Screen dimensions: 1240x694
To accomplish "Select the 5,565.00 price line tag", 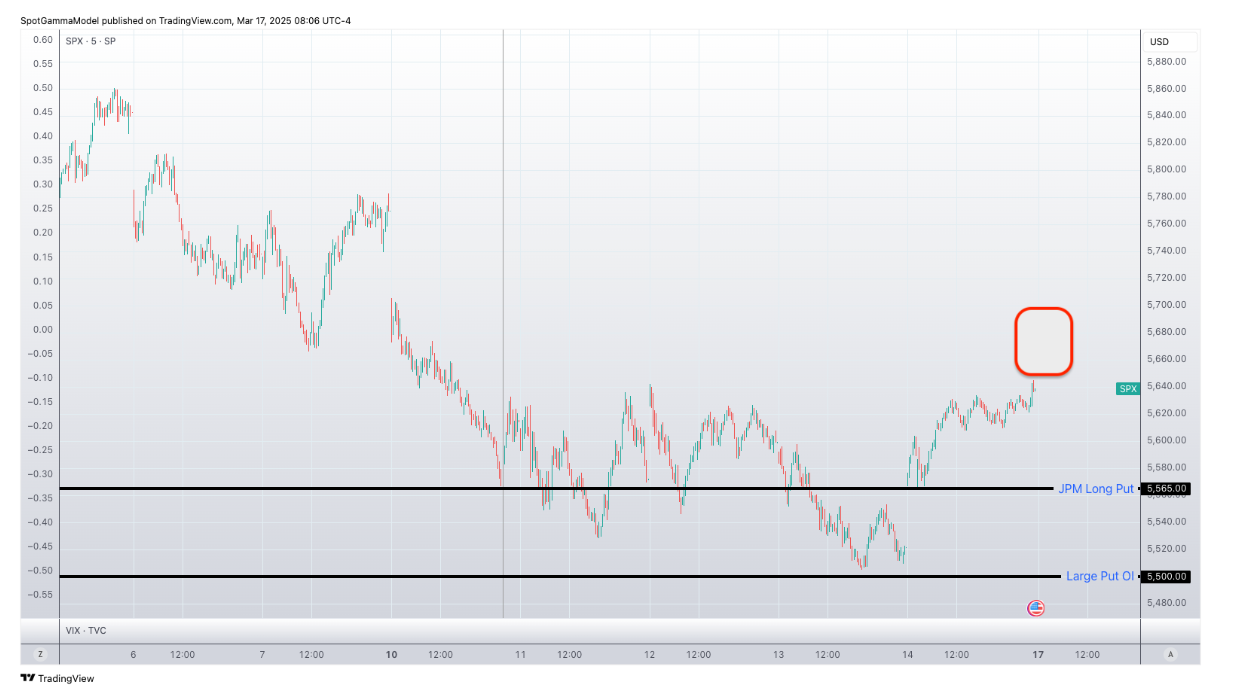I will tap(1166, 489).
